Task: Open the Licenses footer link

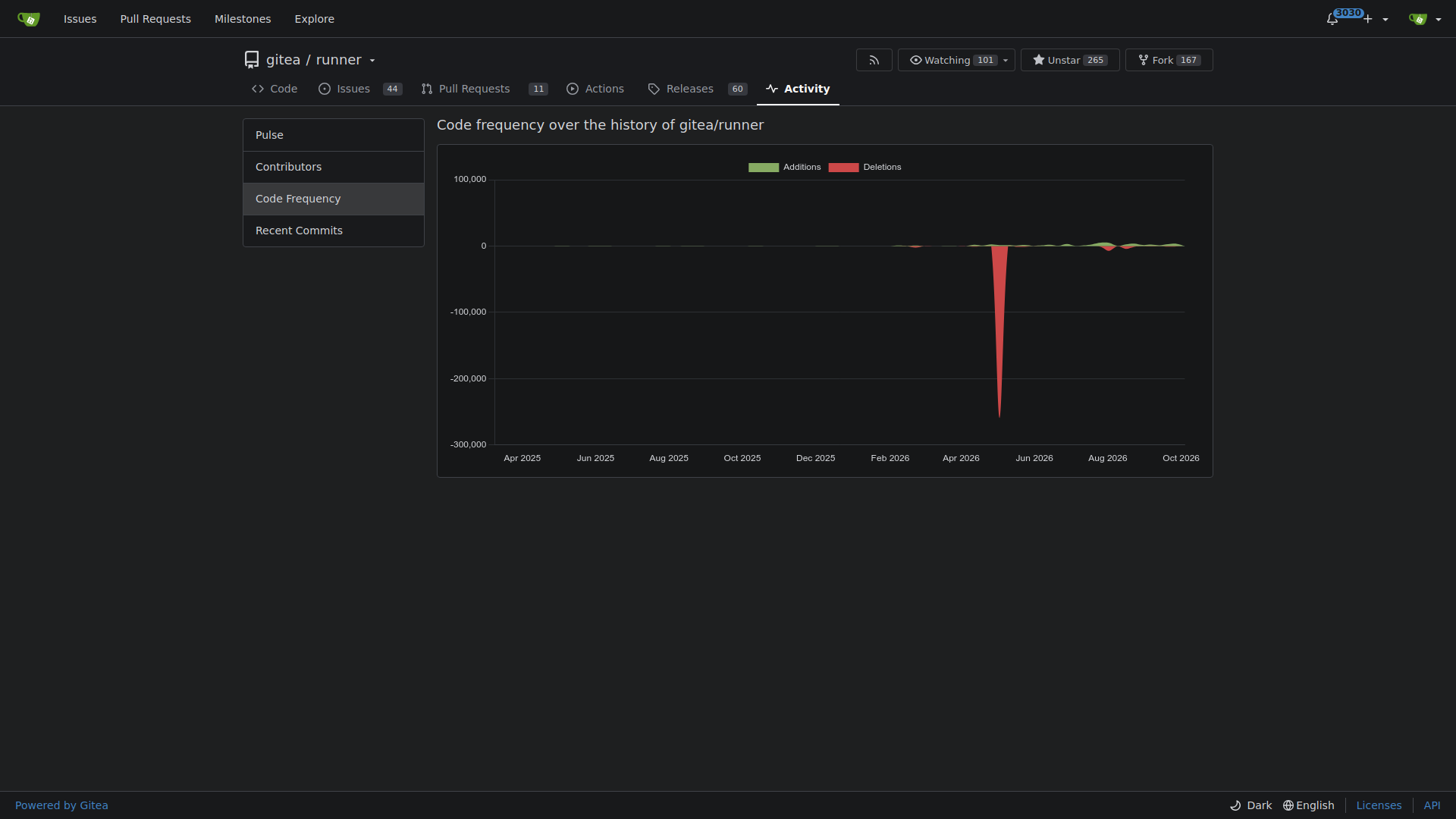Action: (1379, 805)
